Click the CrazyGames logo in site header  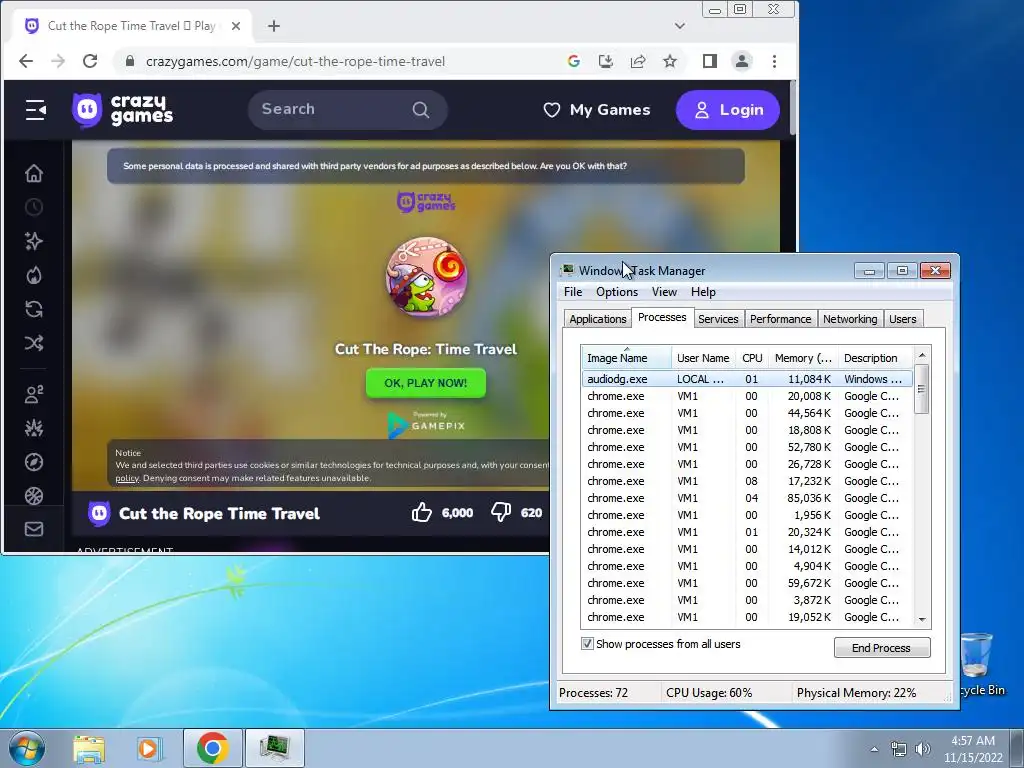point(123,110)
